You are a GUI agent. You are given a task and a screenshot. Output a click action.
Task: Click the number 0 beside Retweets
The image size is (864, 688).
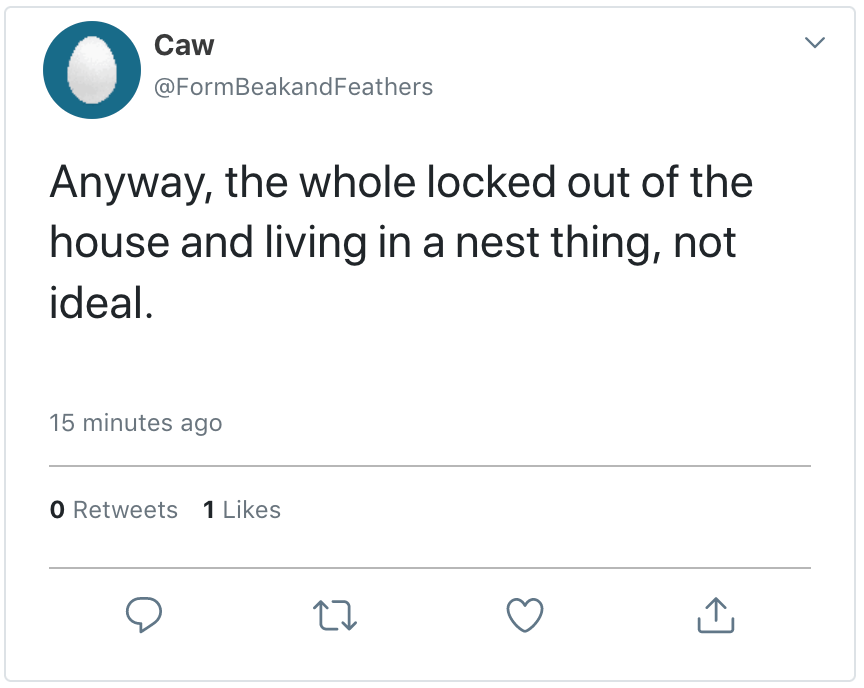pyautogui.click(x=57, y=510)
